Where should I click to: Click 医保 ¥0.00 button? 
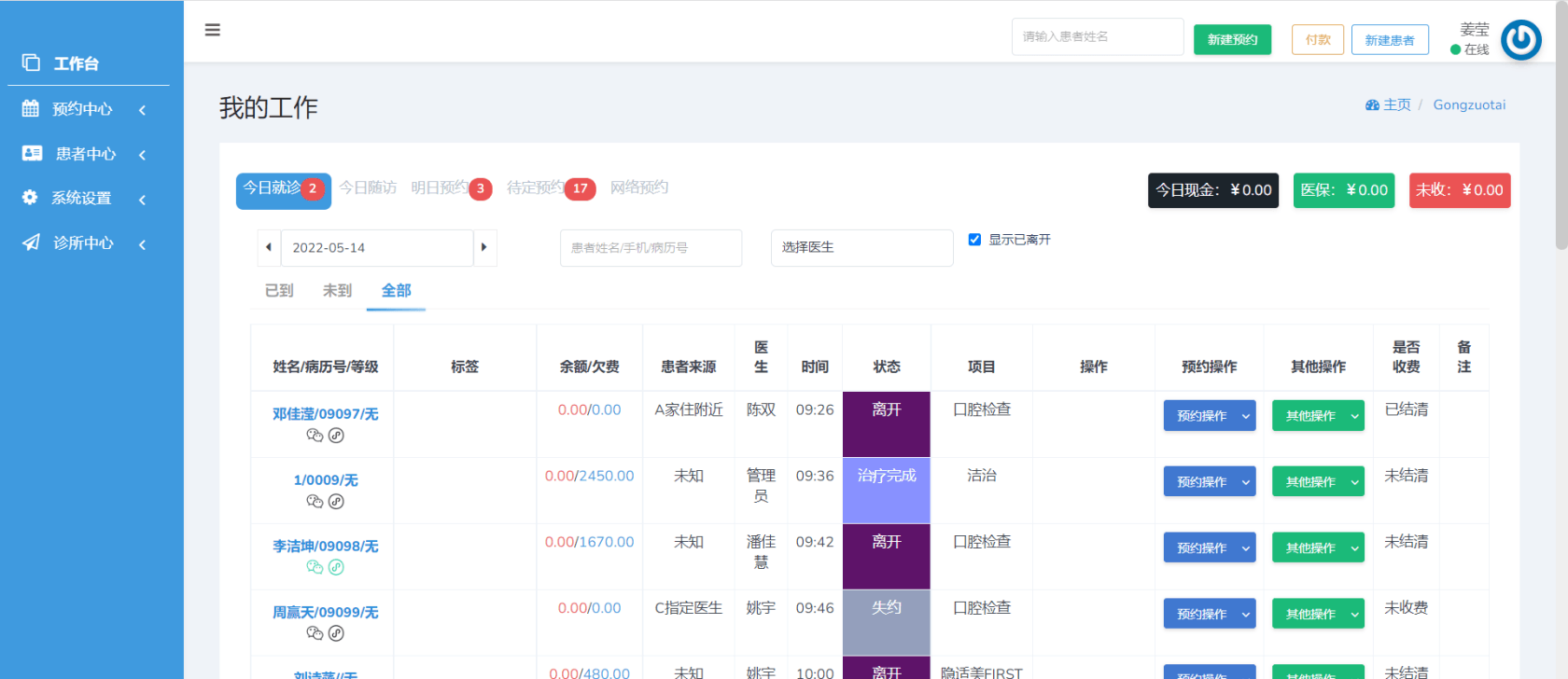[1344, 190]
